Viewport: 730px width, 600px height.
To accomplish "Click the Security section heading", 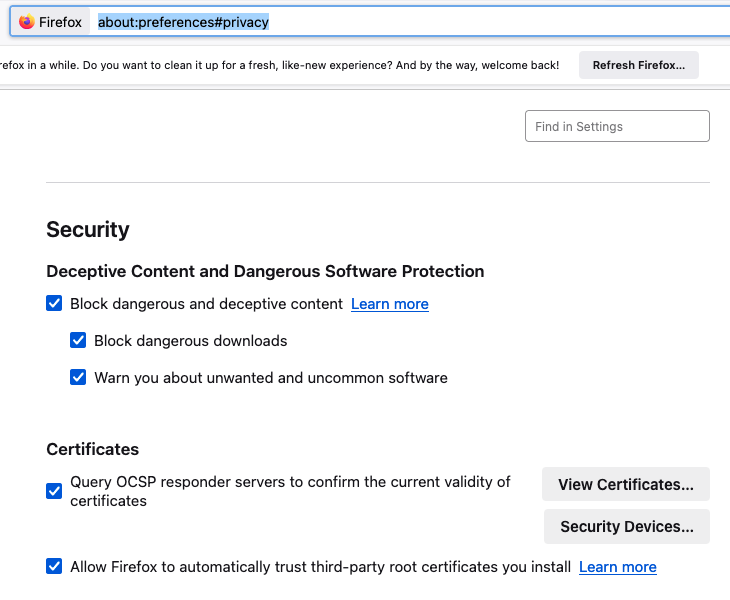I will 88,229.
